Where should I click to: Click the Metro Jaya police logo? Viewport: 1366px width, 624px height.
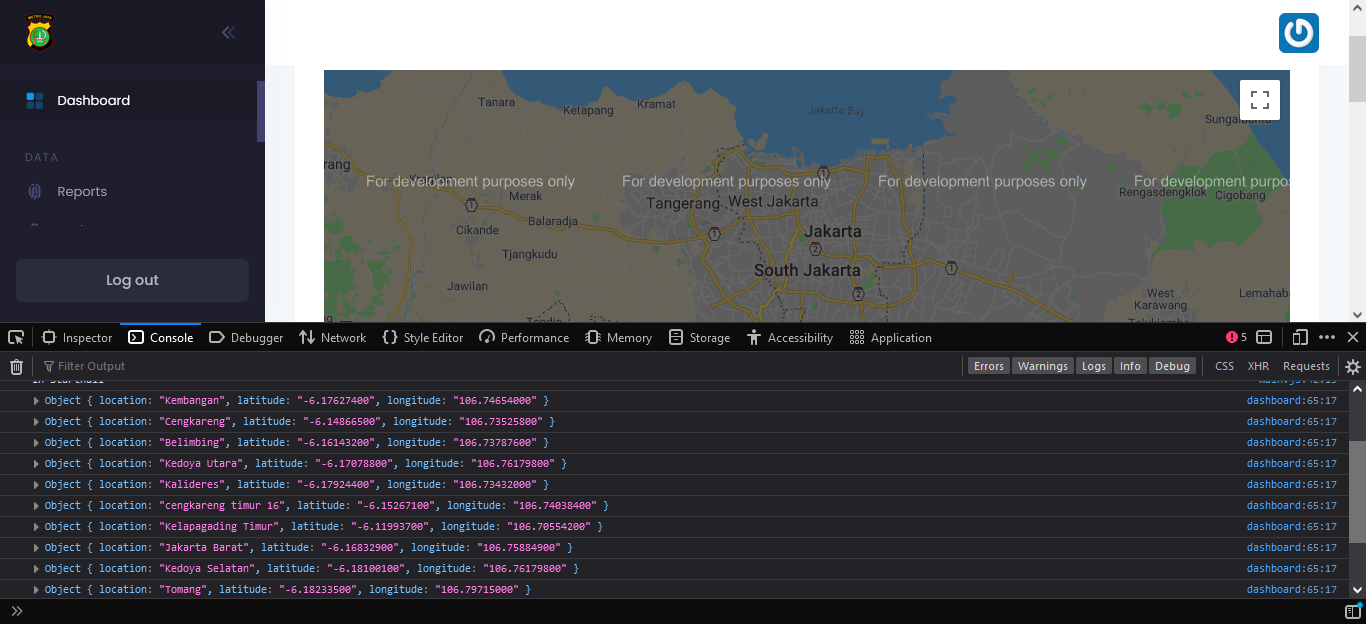(39, 32)
